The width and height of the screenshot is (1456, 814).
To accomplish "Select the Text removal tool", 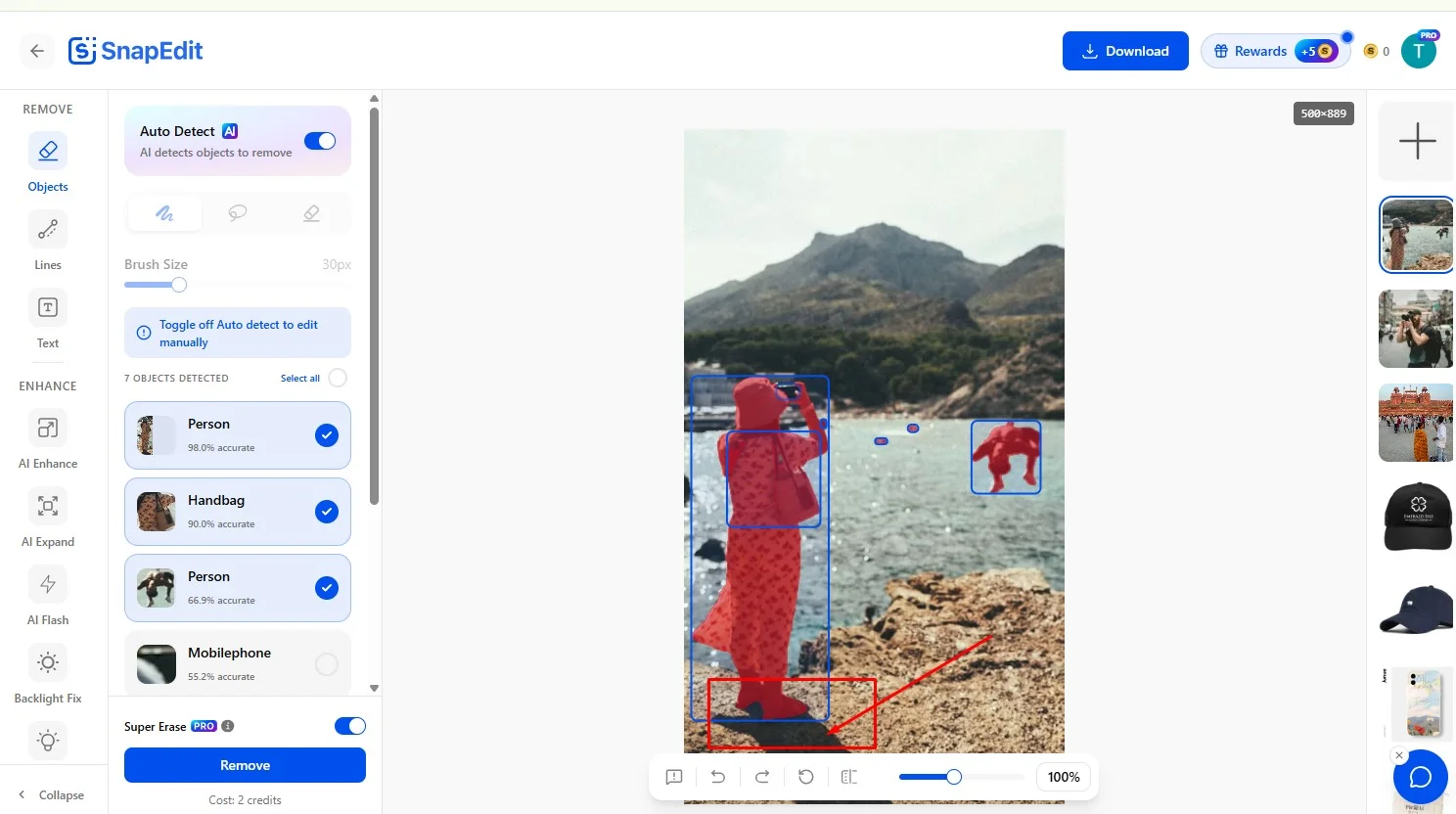I will 48,319.
